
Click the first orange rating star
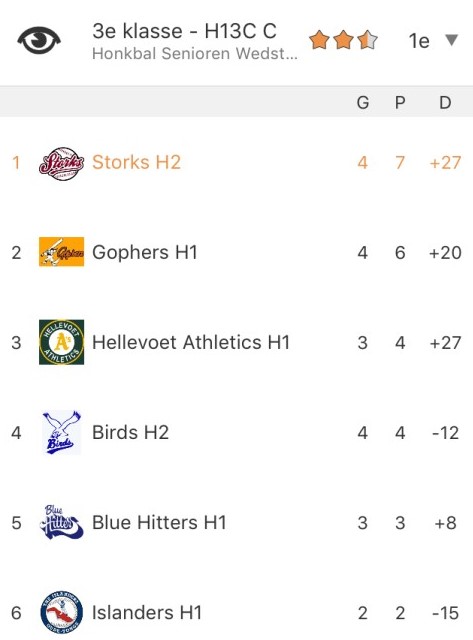point(319,40)
